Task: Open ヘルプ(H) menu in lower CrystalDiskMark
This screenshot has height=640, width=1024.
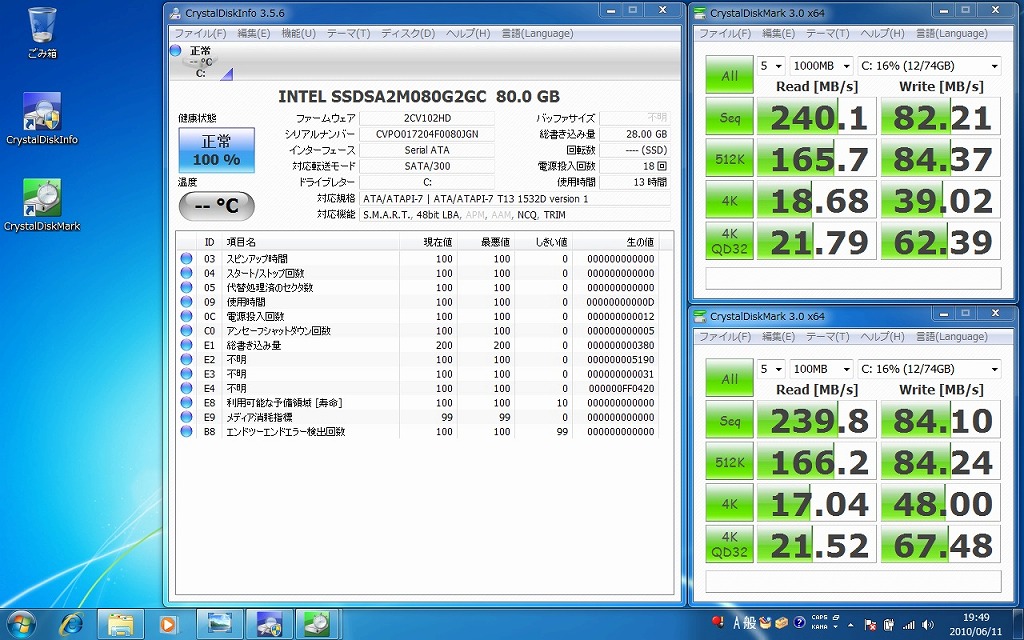Action: [x=882, y=336]
